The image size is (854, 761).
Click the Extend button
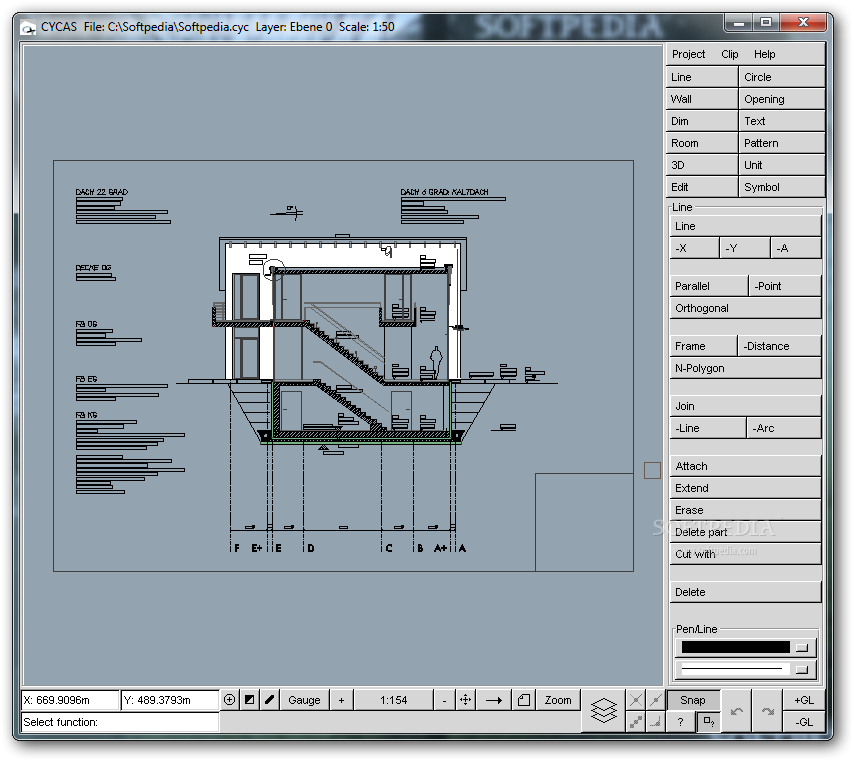745,488
